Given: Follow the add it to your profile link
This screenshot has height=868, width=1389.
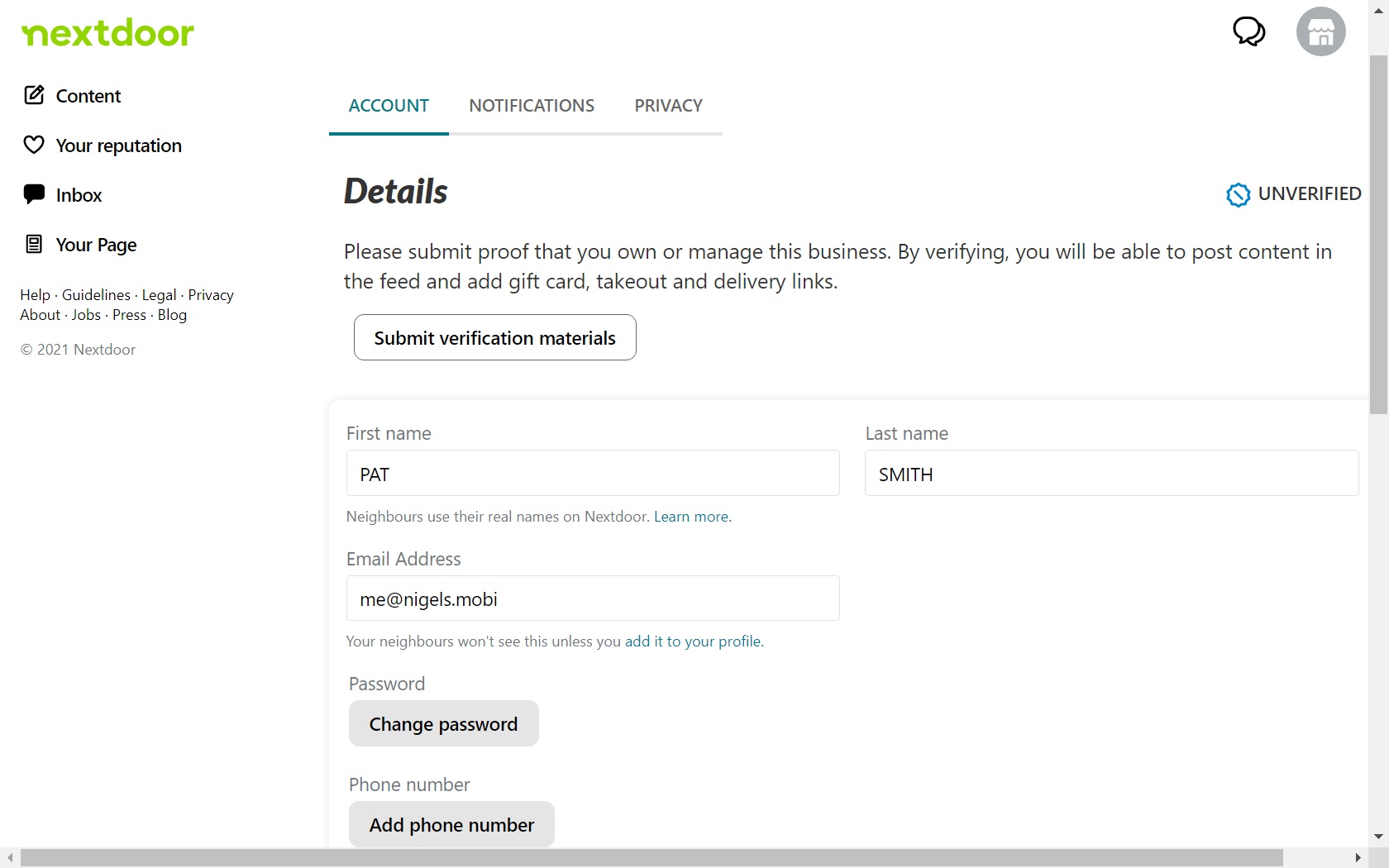Looking at the screenshot, I should (694, 641).
